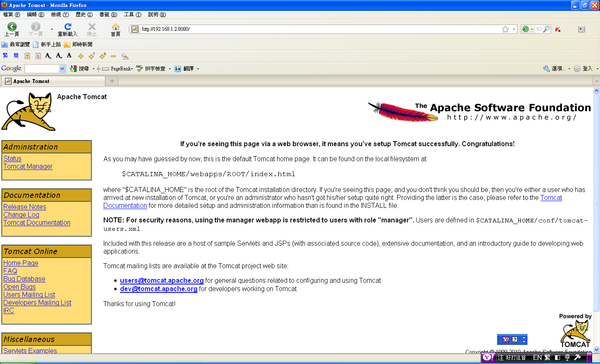The height and width of the screenshot is (364, 600).
Task: Click the third plain 'A' toolbar icon
Action: coord(69,55)
